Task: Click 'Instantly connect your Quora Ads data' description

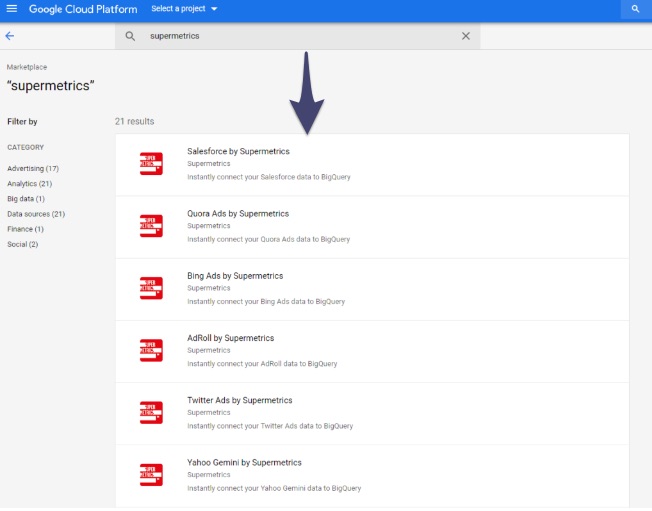Action: [269, 239]
